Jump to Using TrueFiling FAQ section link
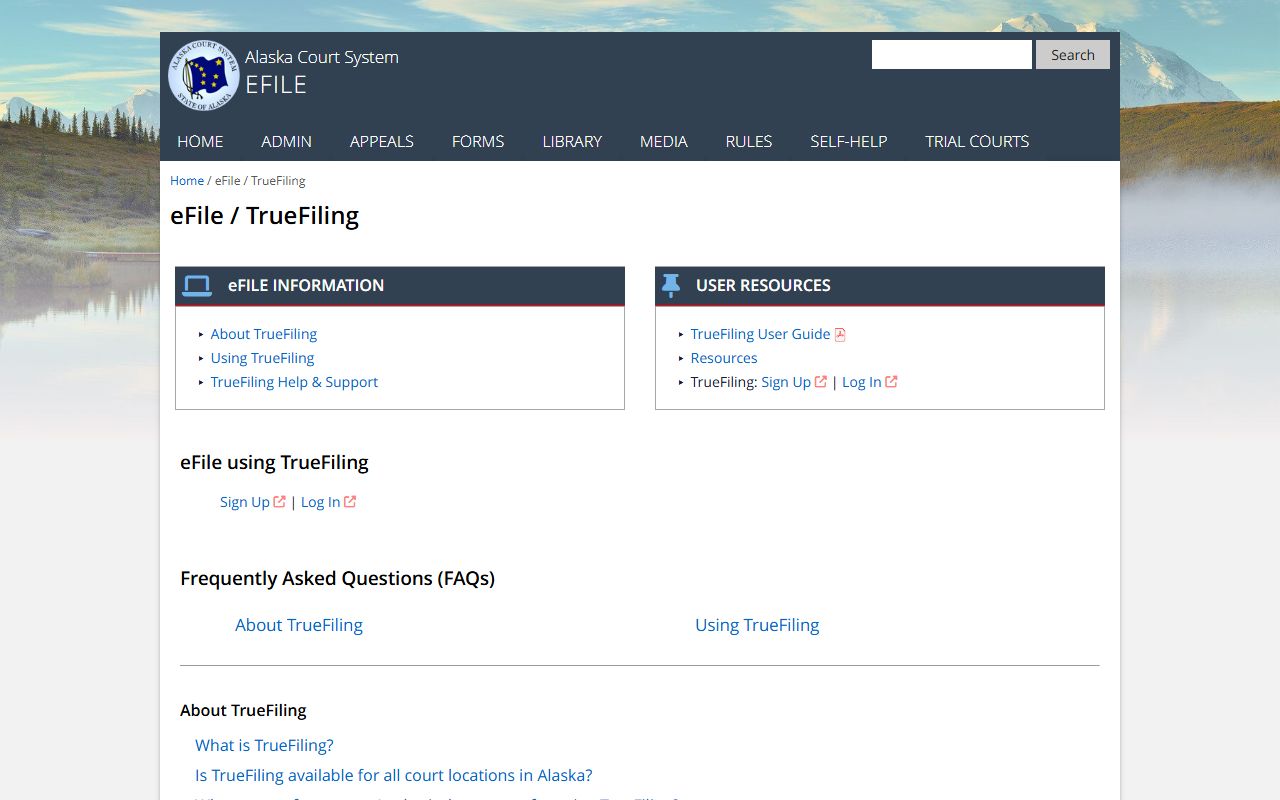The image size is (1280, 800). click(x=757, y=625)
